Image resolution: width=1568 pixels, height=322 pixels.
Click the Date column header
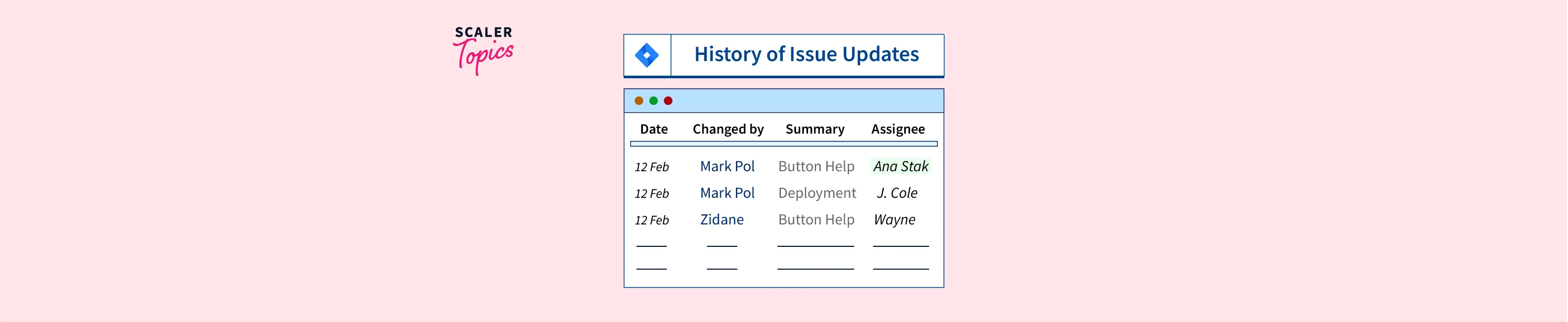[654, 129]
